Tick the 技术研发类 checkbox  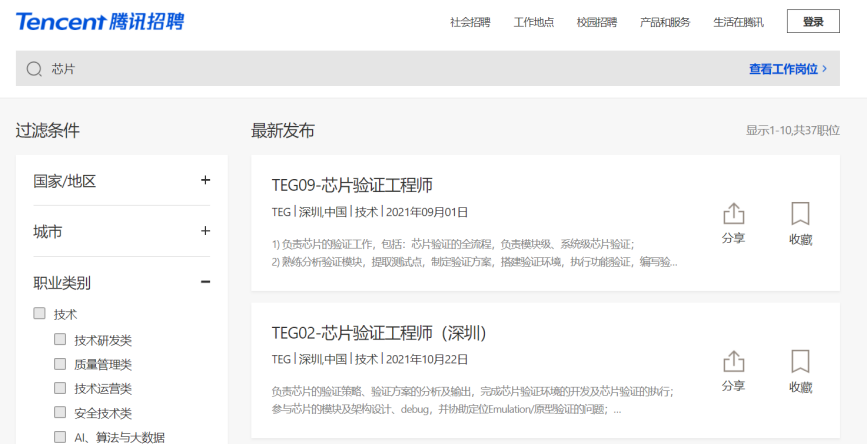(x=60, y=339)
